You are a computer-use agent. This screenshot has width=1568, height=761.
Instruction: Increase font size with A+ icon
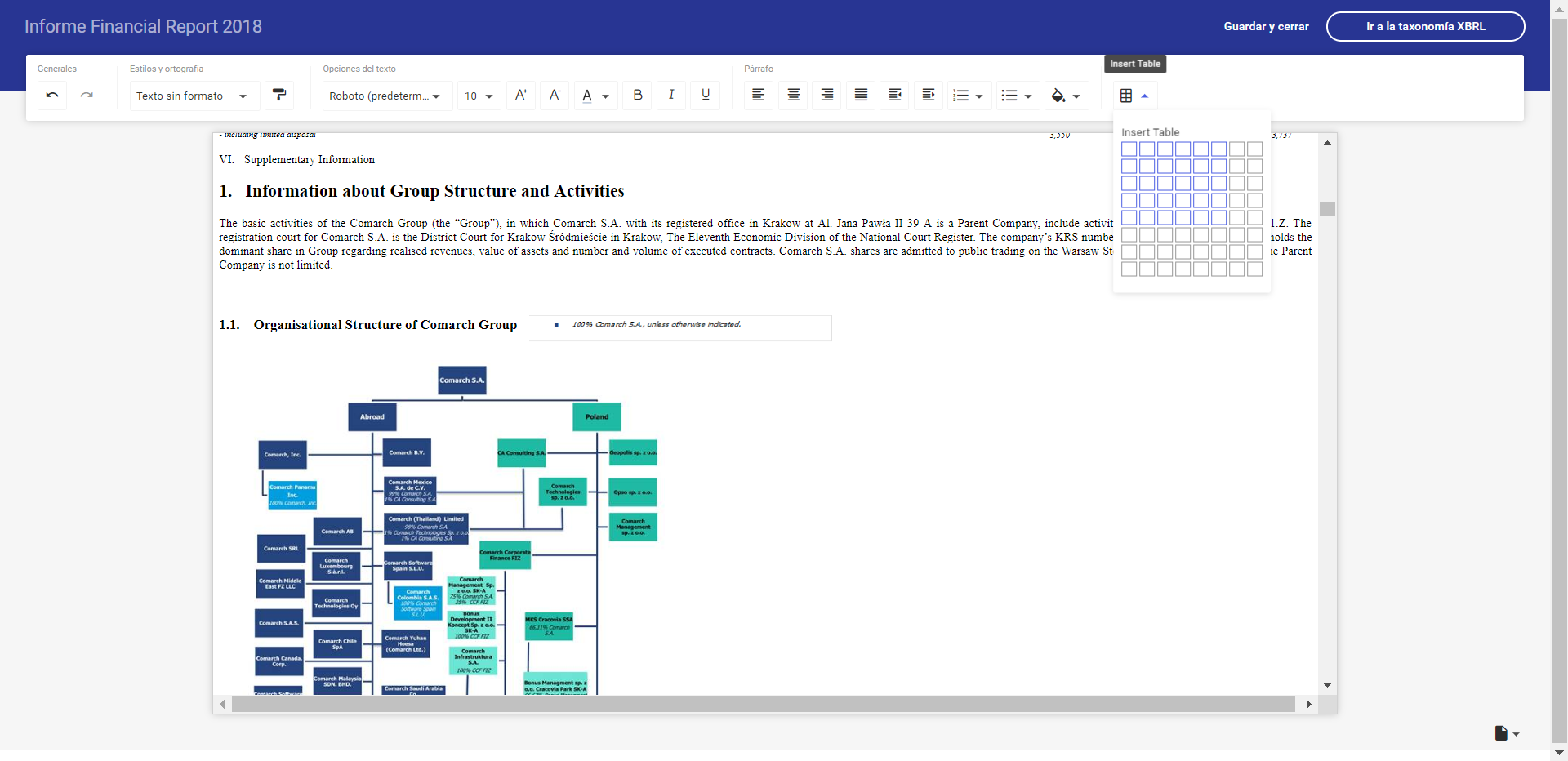521,96
